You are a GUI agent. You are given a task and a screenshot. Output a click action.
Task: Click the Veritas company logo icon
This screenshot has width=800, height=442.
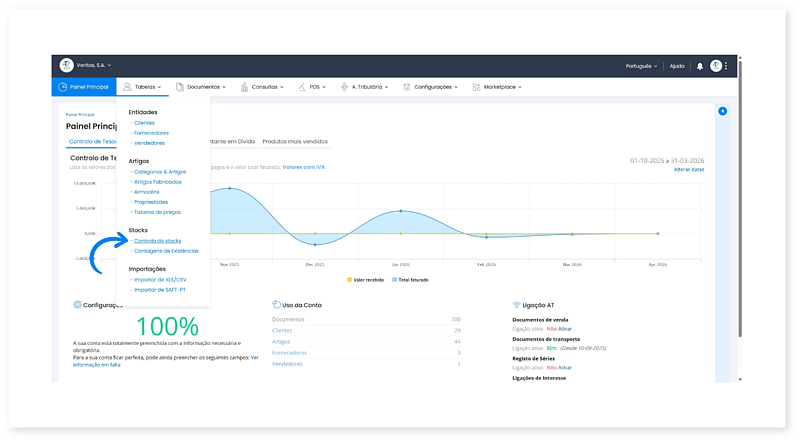click(x=67, y=65)
